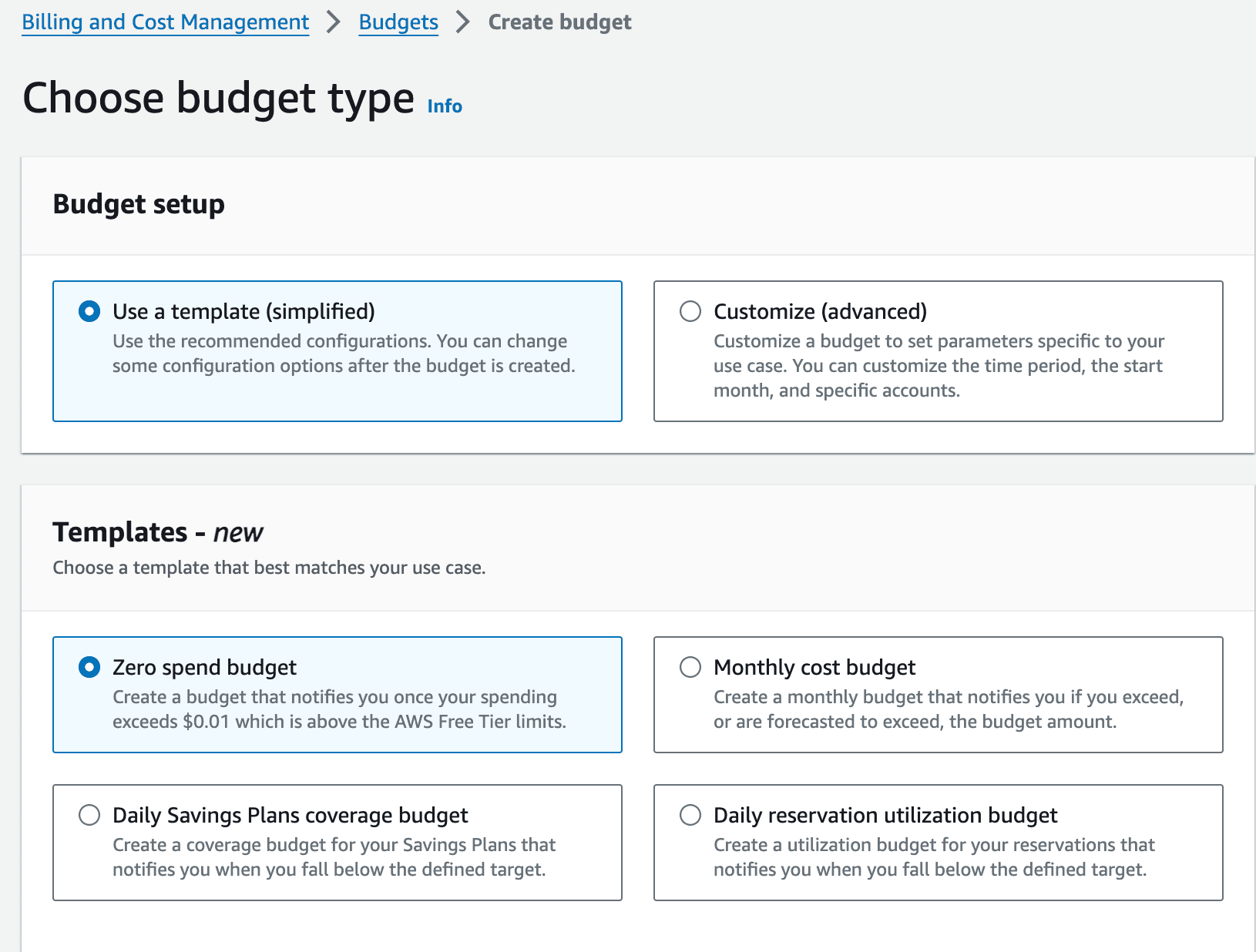Click the Zero spend budget description text
The height and width of the screenshot is (952, 1256).
click(338, 709)
